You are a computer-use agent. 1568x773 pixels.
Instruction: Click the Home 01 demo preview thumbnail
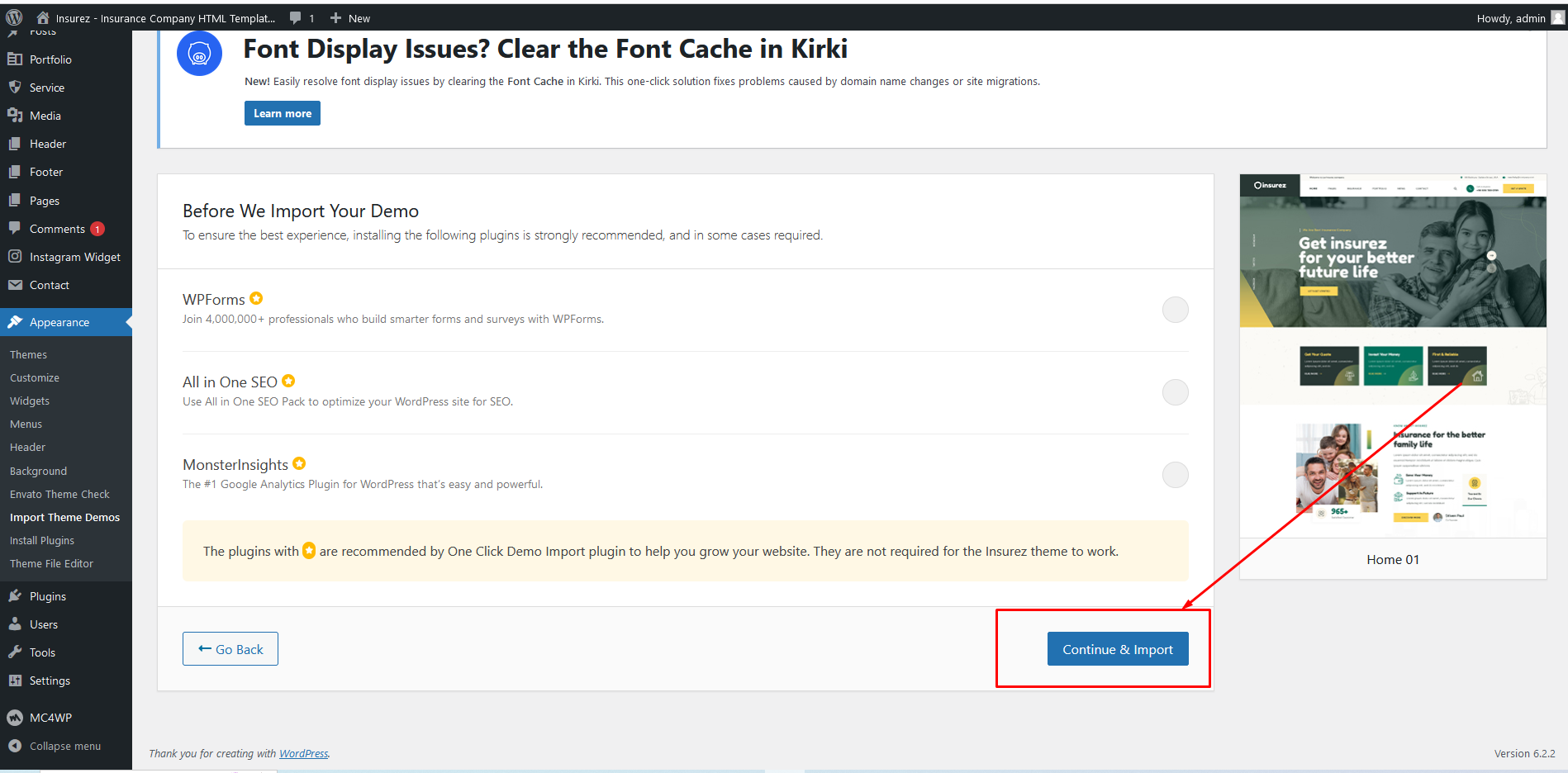tap(1393, 356)
